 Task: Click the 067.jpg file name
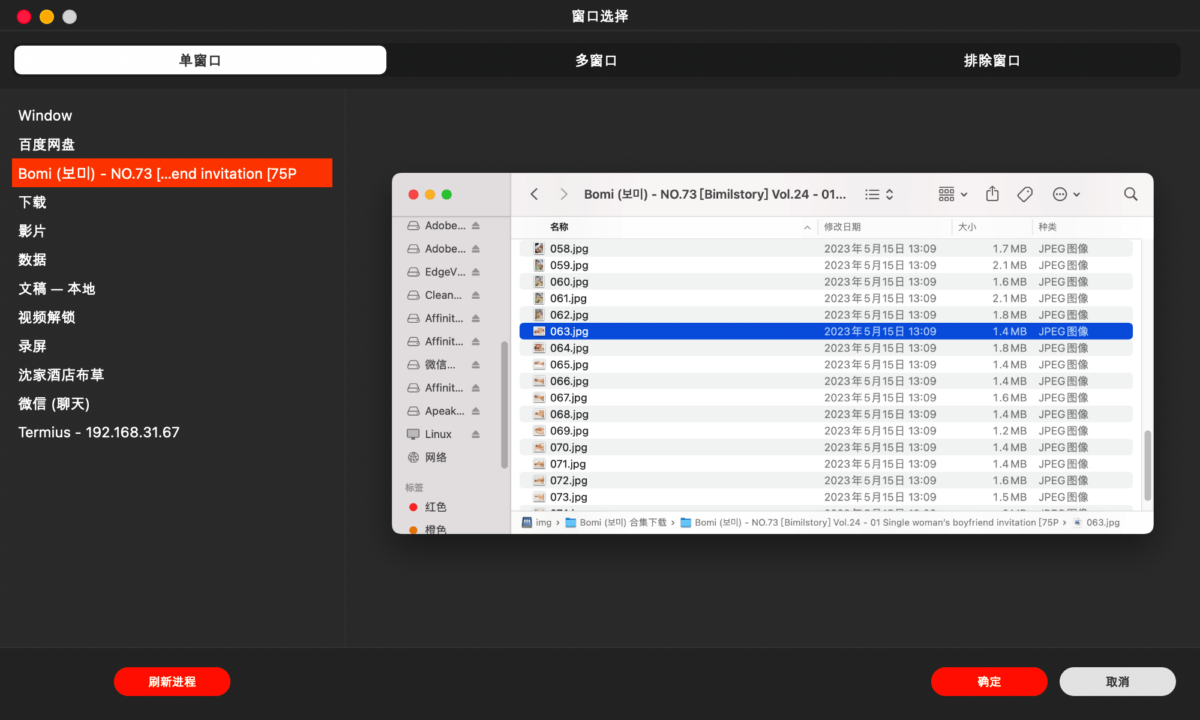(569, 398)
